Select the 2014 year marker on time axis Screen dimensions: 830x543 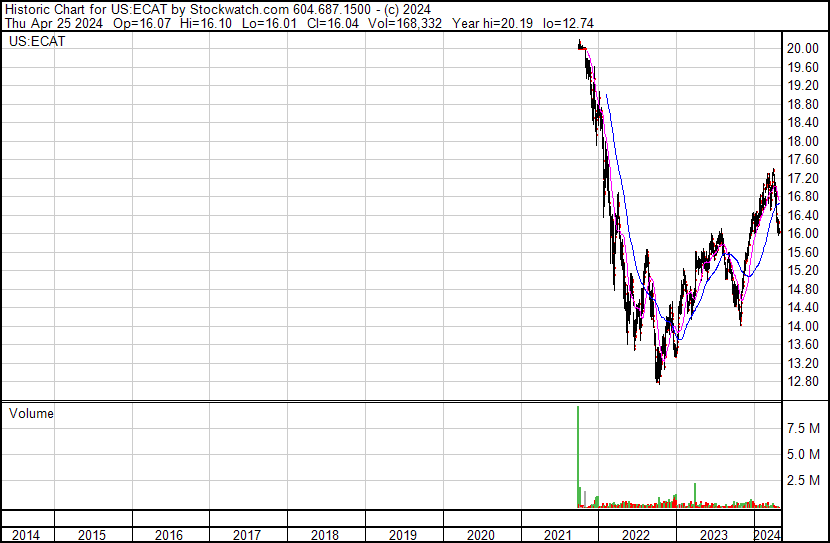coord(26,535)
